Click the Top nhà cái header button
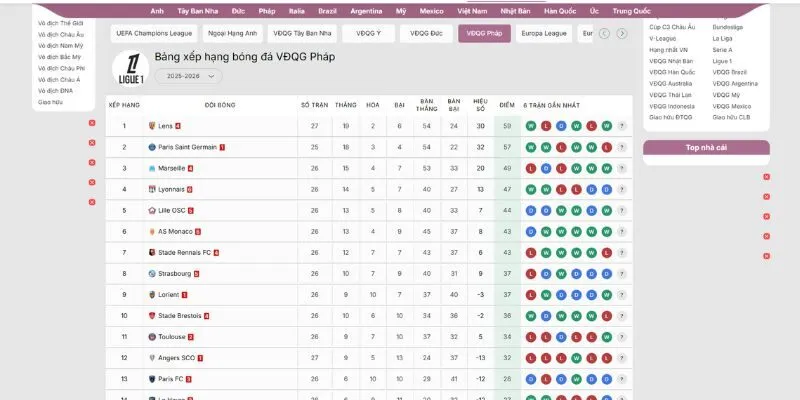 pyautogui.click(x=706, y=147)
